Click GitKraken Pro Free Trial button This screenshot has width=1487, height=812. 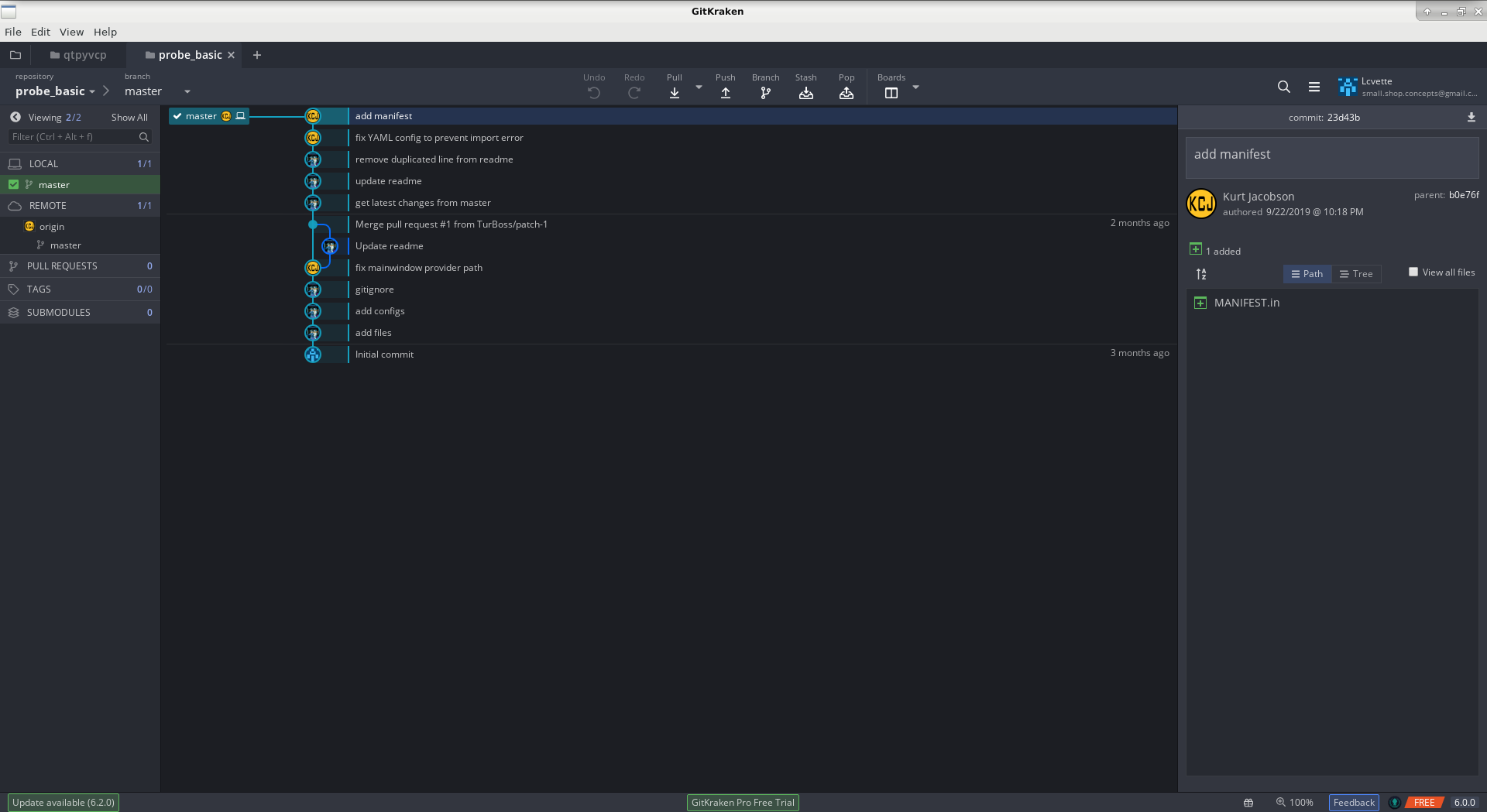coord(743,803)
